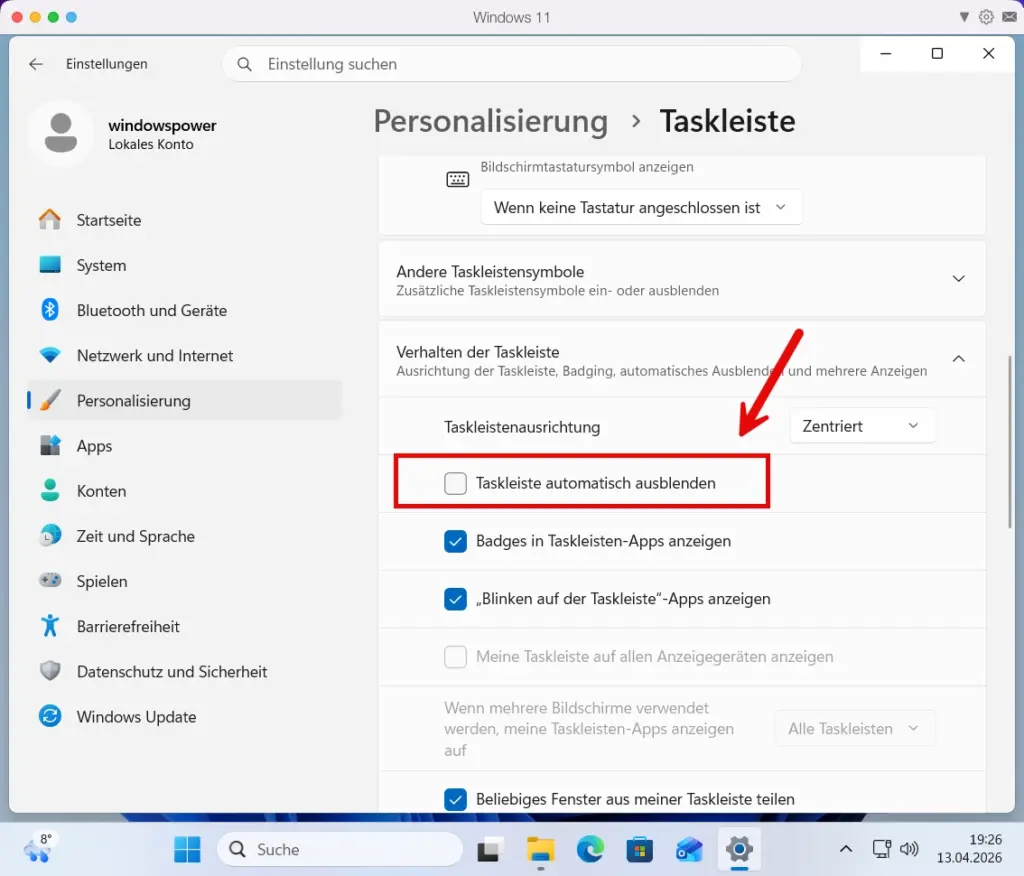Open windowspower account name
The height and width of the screenshot is (876, 1024).
pyautogui.click(x=162, y=125)
